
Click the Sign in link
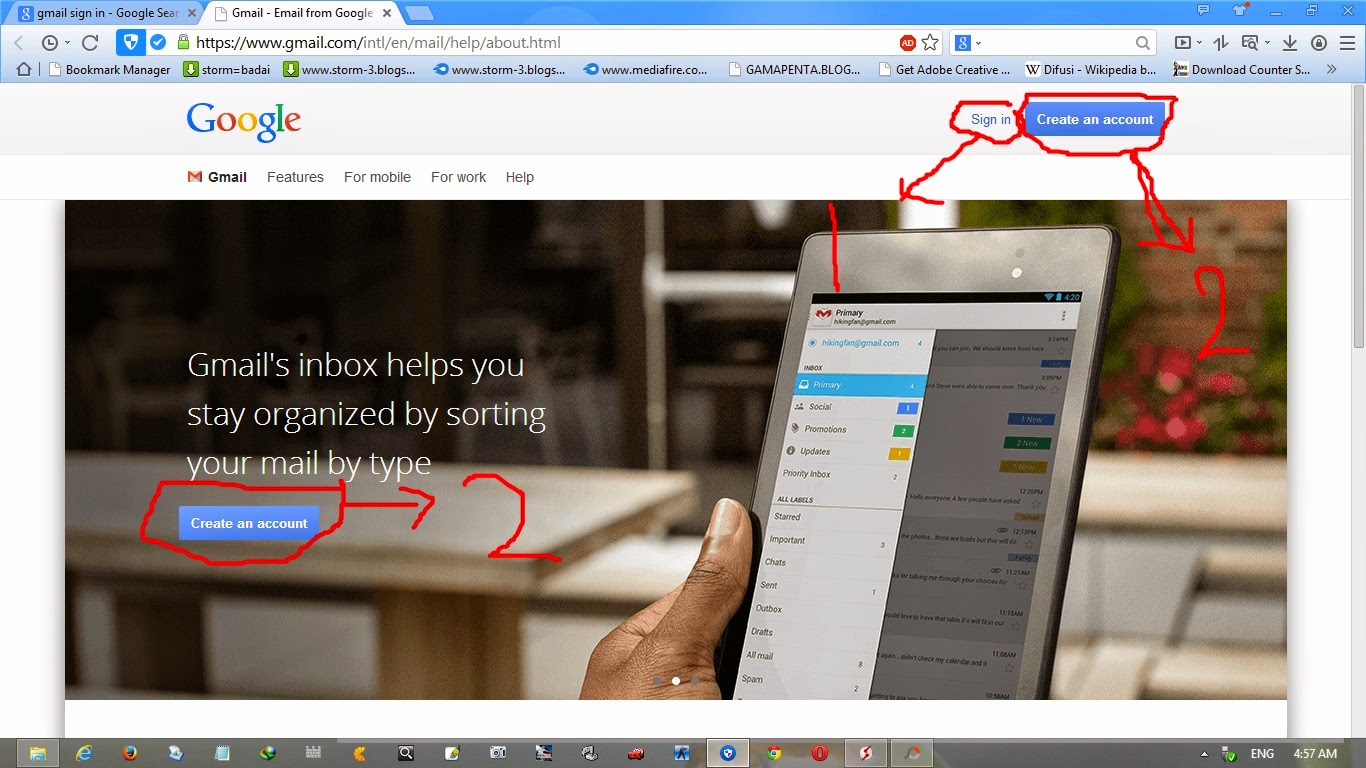990,119
